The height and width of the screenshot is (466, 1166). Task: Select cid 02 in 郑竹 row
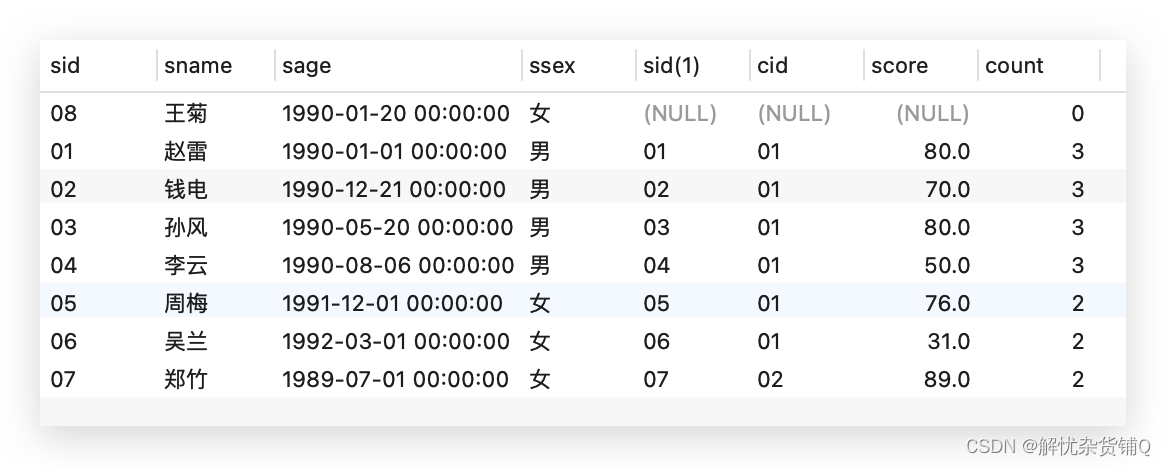(x=770, y=379)
